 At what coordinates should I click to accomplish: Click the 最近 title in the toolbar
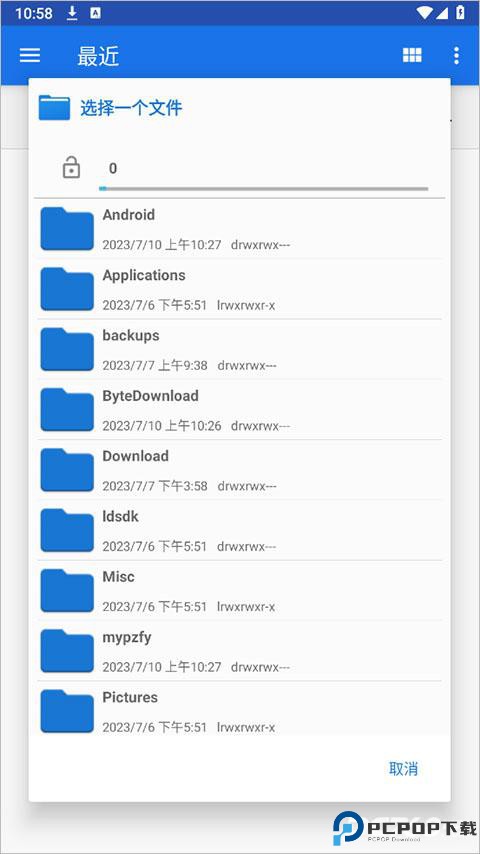pyautogui.click(x=98, y=56)
